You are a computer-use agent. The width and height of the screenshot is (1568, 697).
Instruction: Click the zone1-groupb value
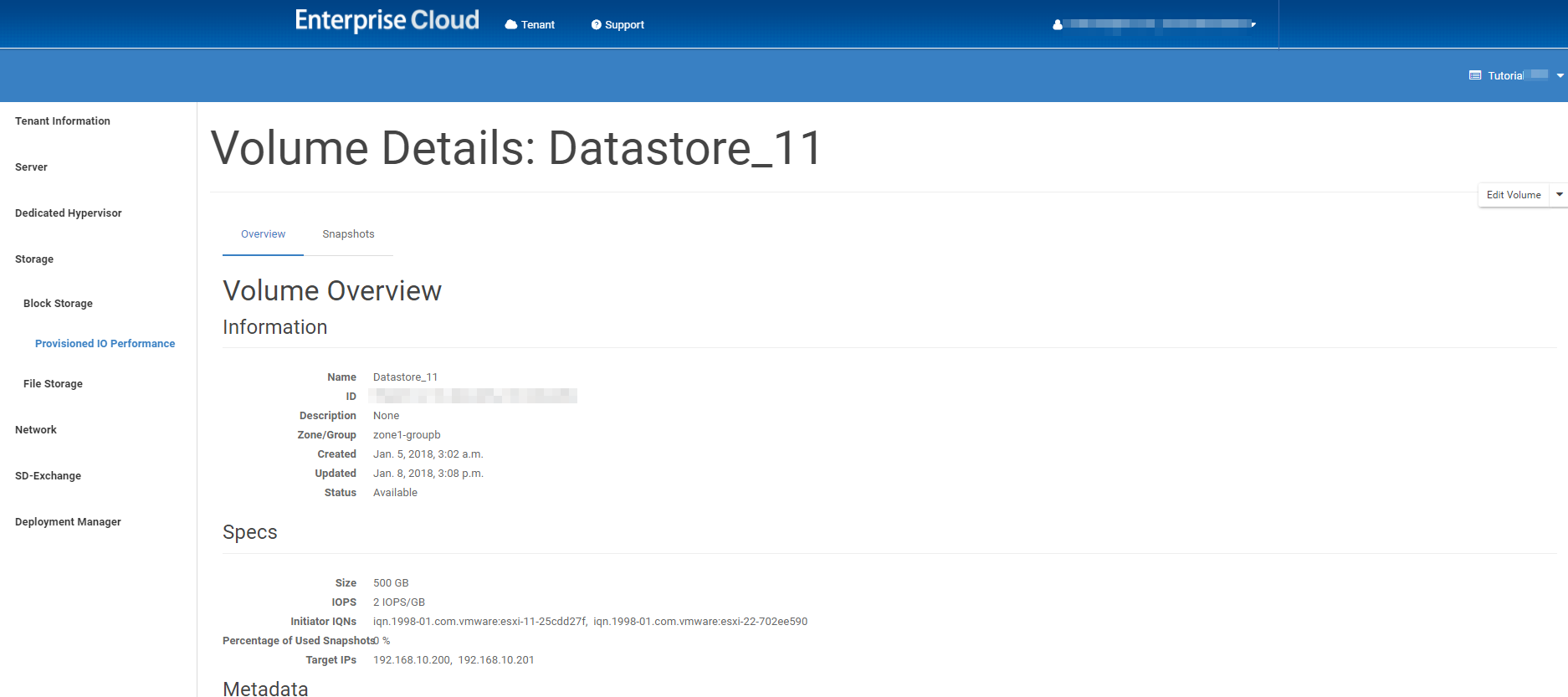(x=407, y=435)
